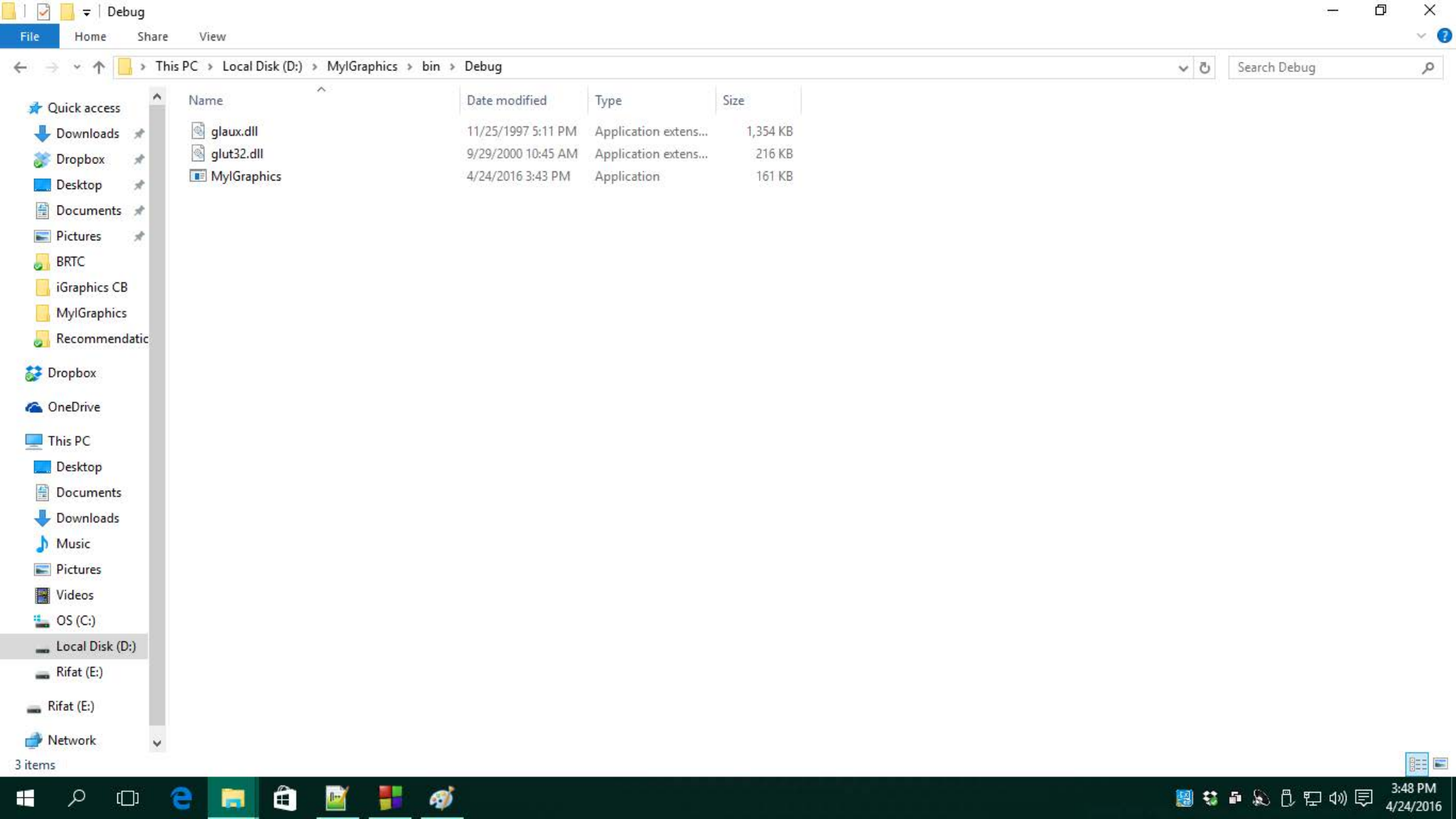
Task: Select the MyIGraphics application file
Action: [245, 176]
